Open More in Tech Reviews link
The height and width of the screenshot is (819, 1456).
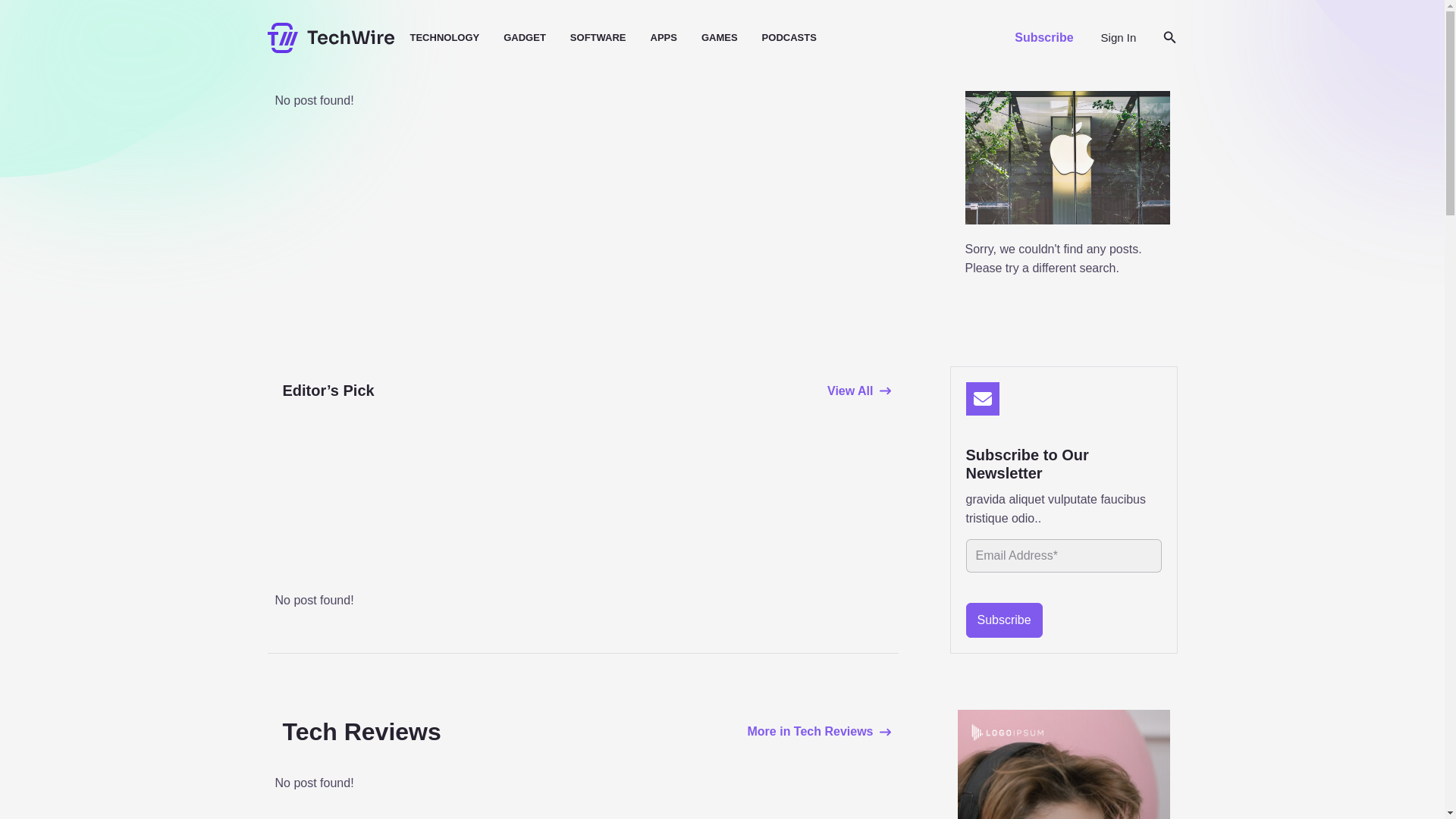point(818,732)
